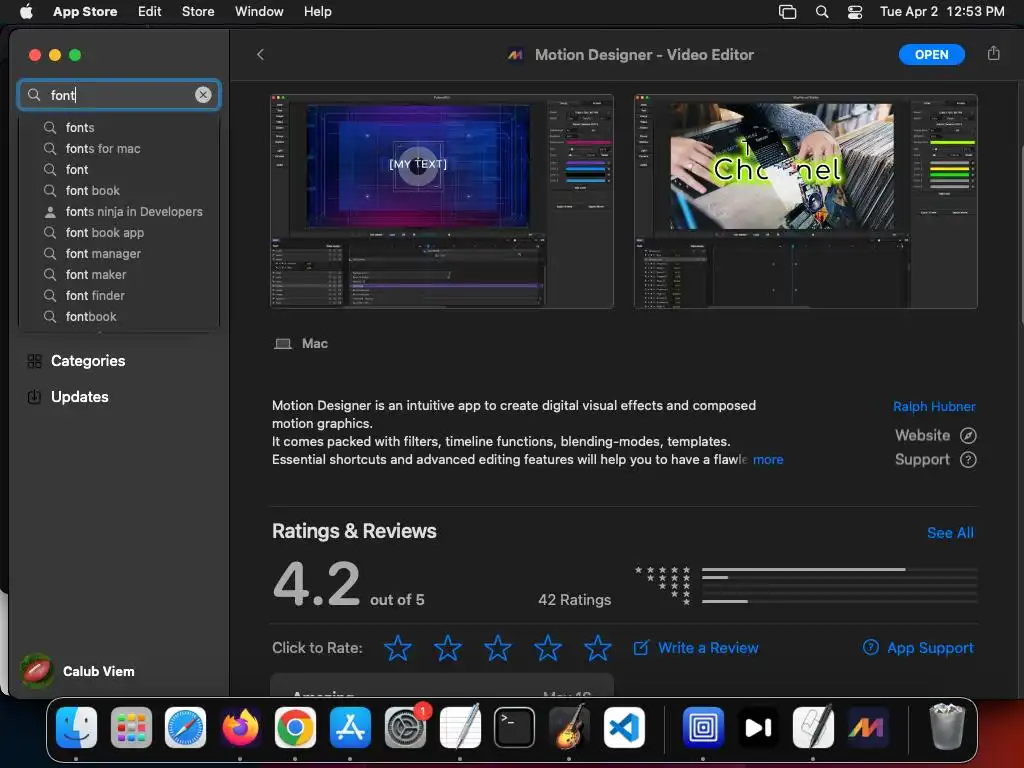Launch GarageBand from the Dock
The image size is (1024, 768).
tap(569, 728)
